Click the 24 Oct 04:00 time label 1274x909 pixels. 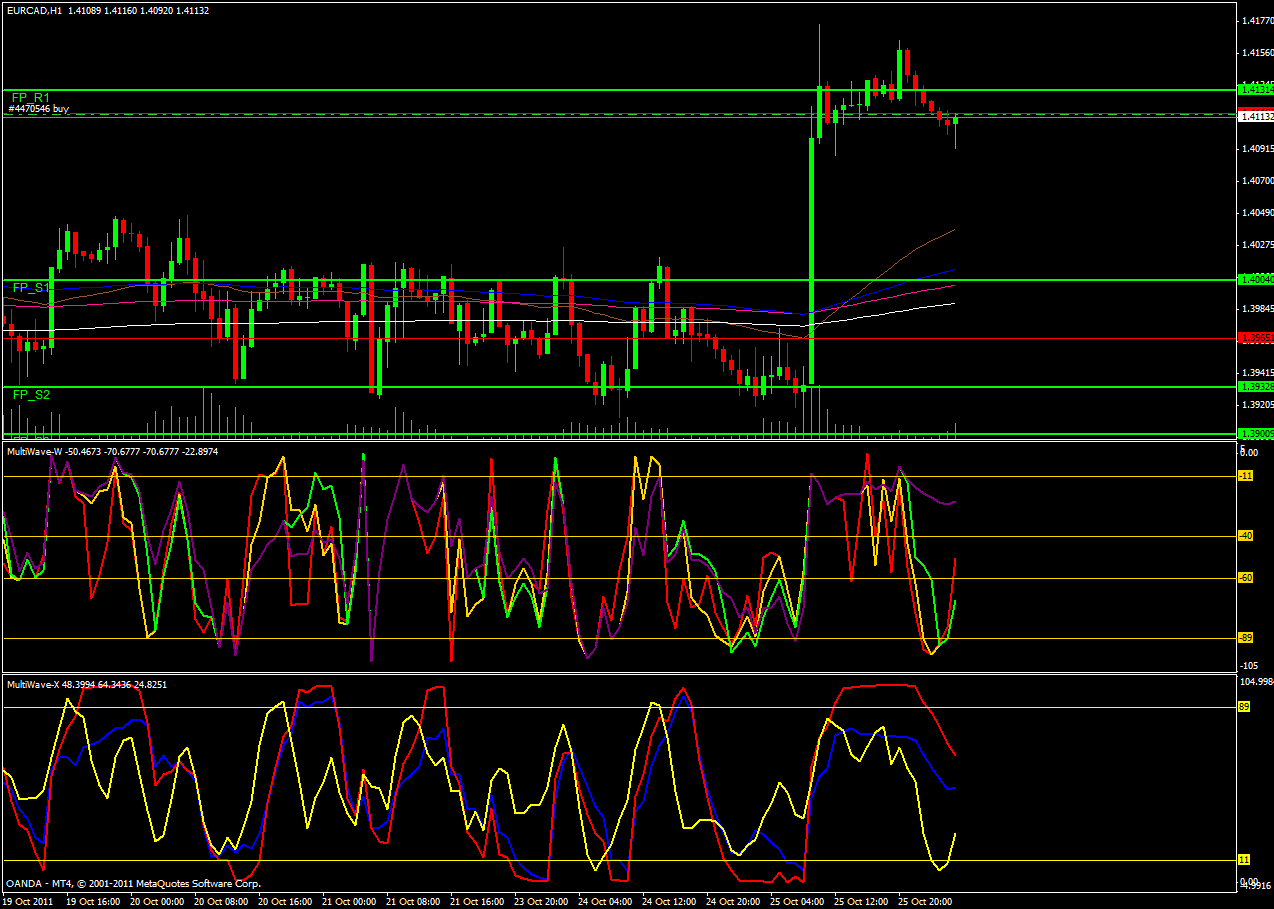(x=605, y=900)
